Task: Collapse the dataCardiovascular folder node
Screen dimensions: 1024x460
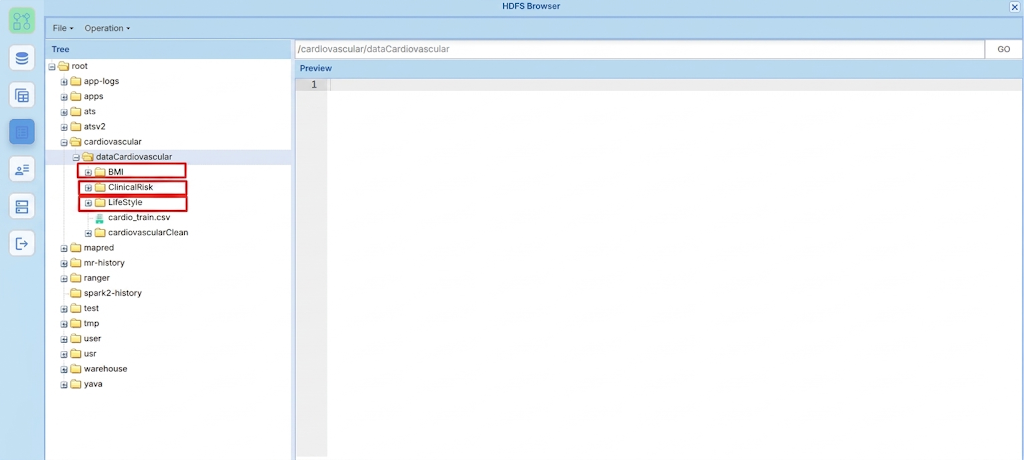Action: (76, 157)
